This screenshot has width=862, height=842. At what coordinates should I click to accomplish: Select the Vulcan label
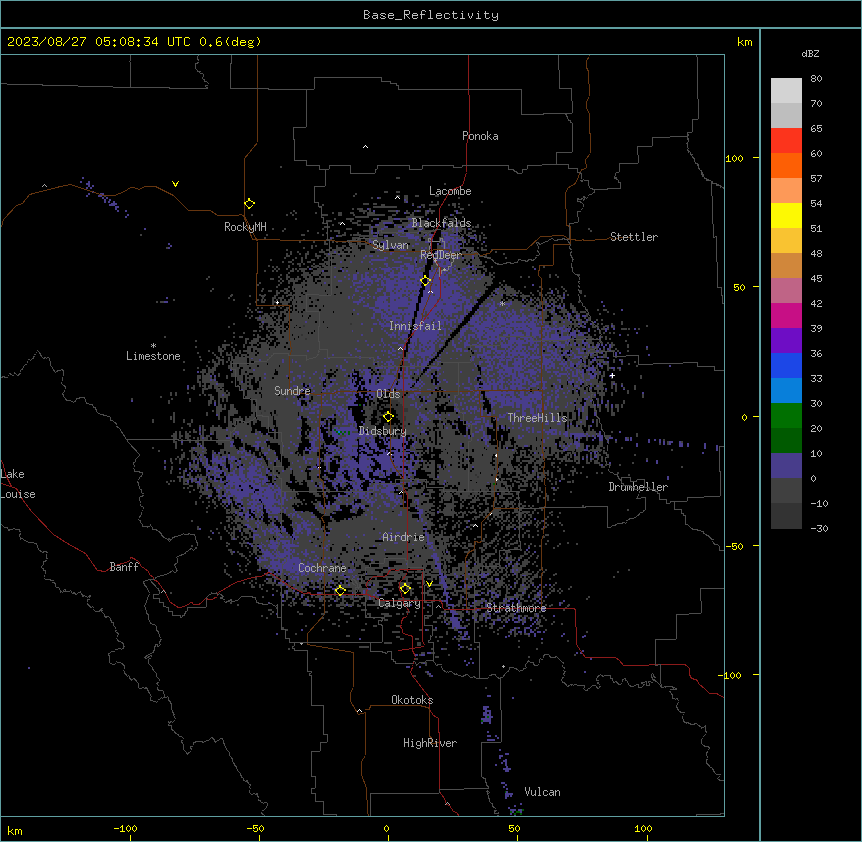click(543, 792)
